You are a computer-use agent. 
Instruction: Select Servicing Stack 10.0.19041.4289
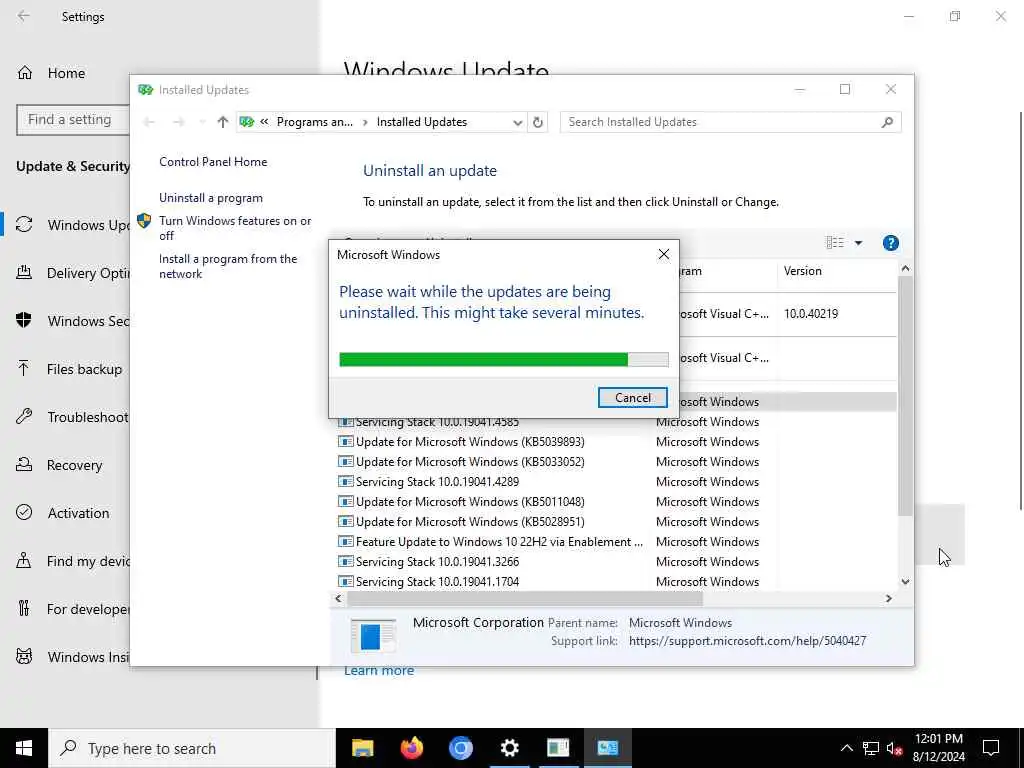[438, 482]
